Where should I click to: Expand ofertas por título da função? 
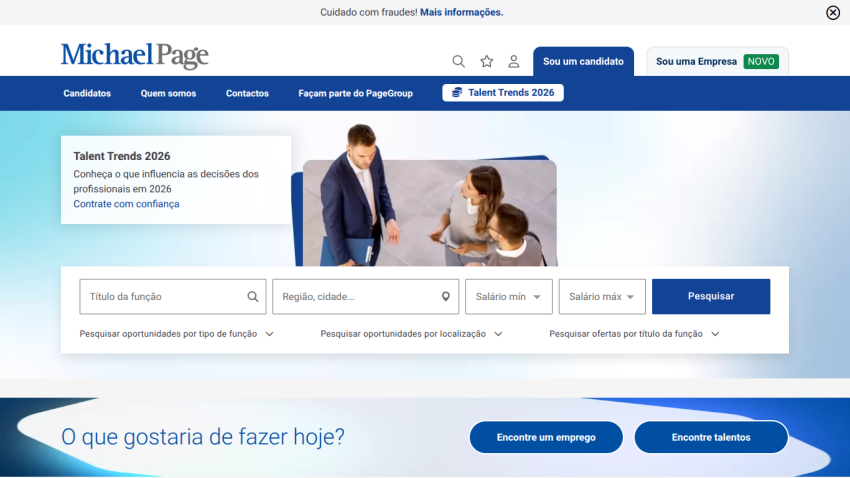tap(634, 334)
